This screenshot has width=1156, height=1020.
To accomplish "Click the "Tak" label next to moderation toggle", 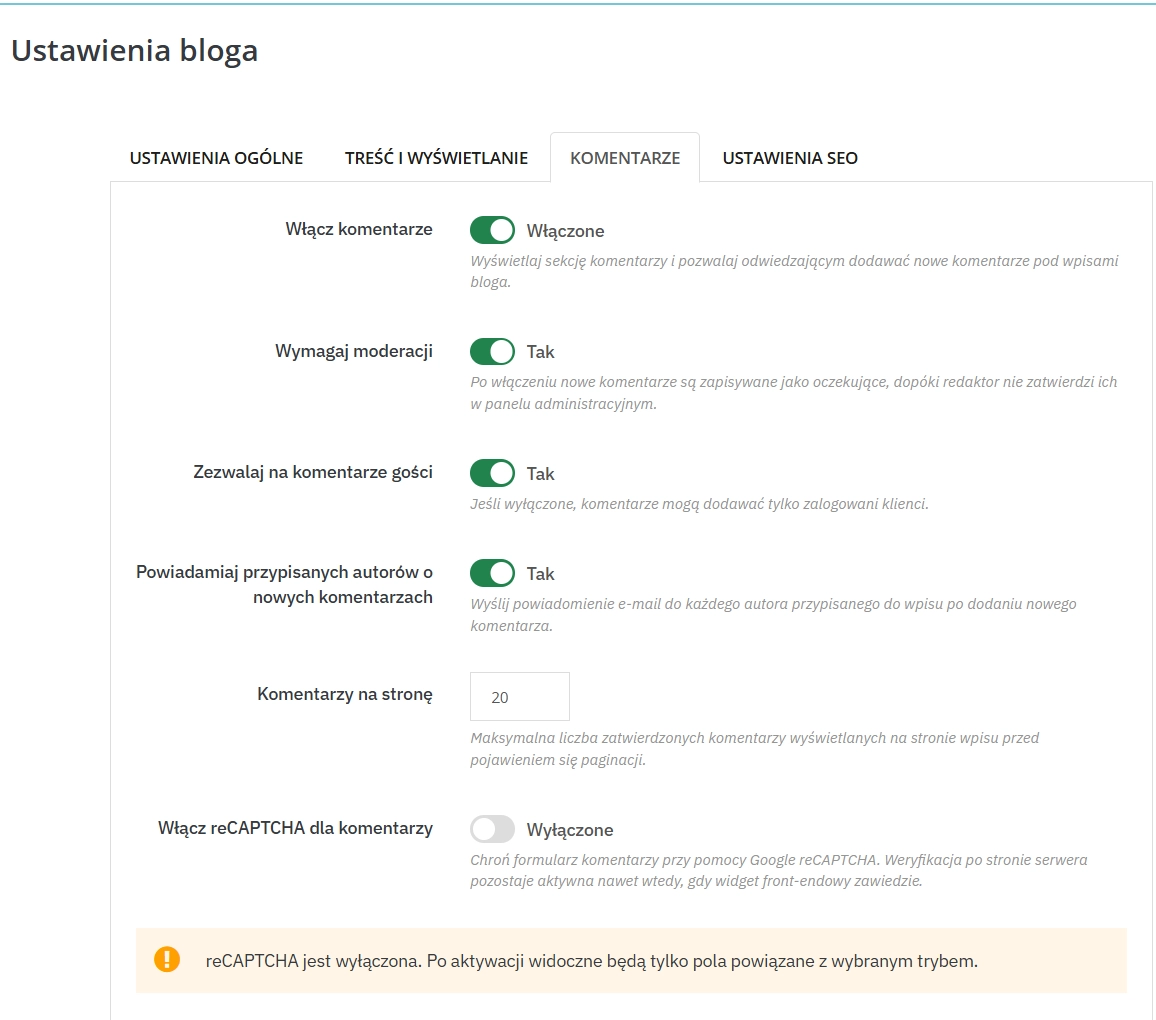I will point(541,351).
